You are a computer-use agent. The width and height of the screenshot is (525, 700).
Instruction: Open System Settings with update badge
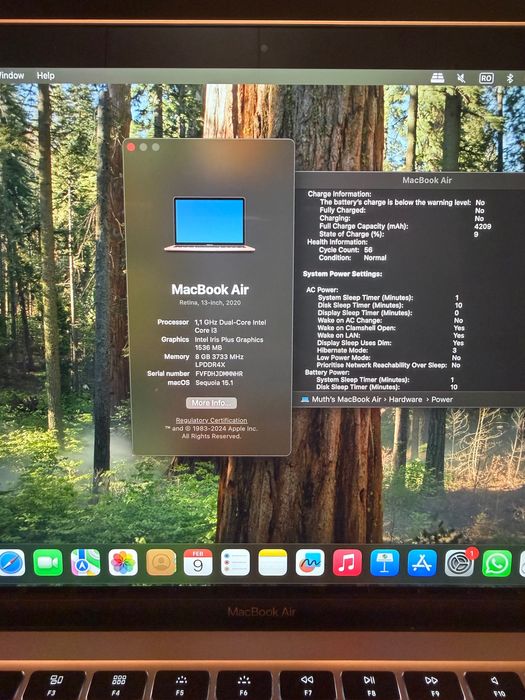[460, 562]
